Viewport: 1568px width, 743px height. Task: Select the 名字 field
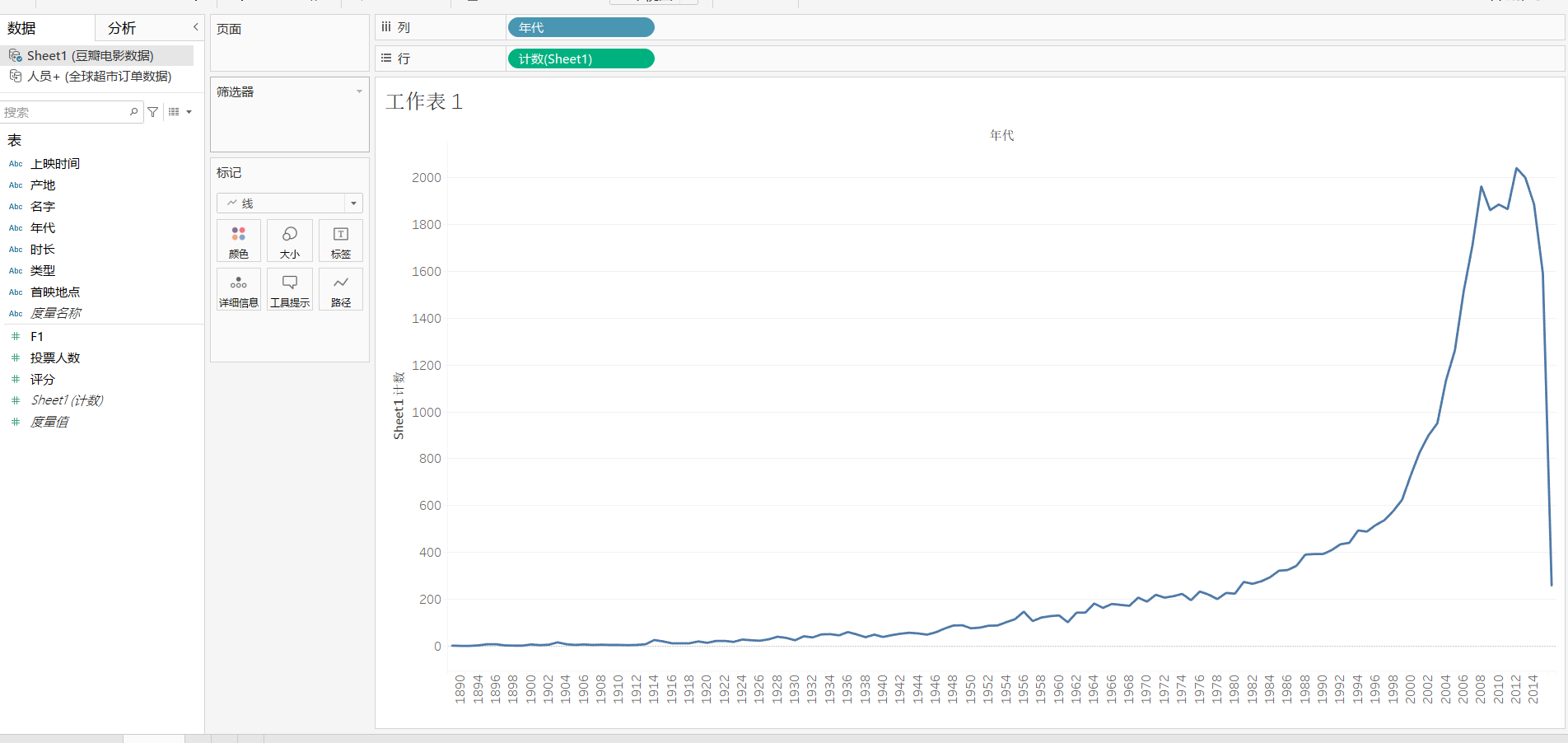click(43, 207)
